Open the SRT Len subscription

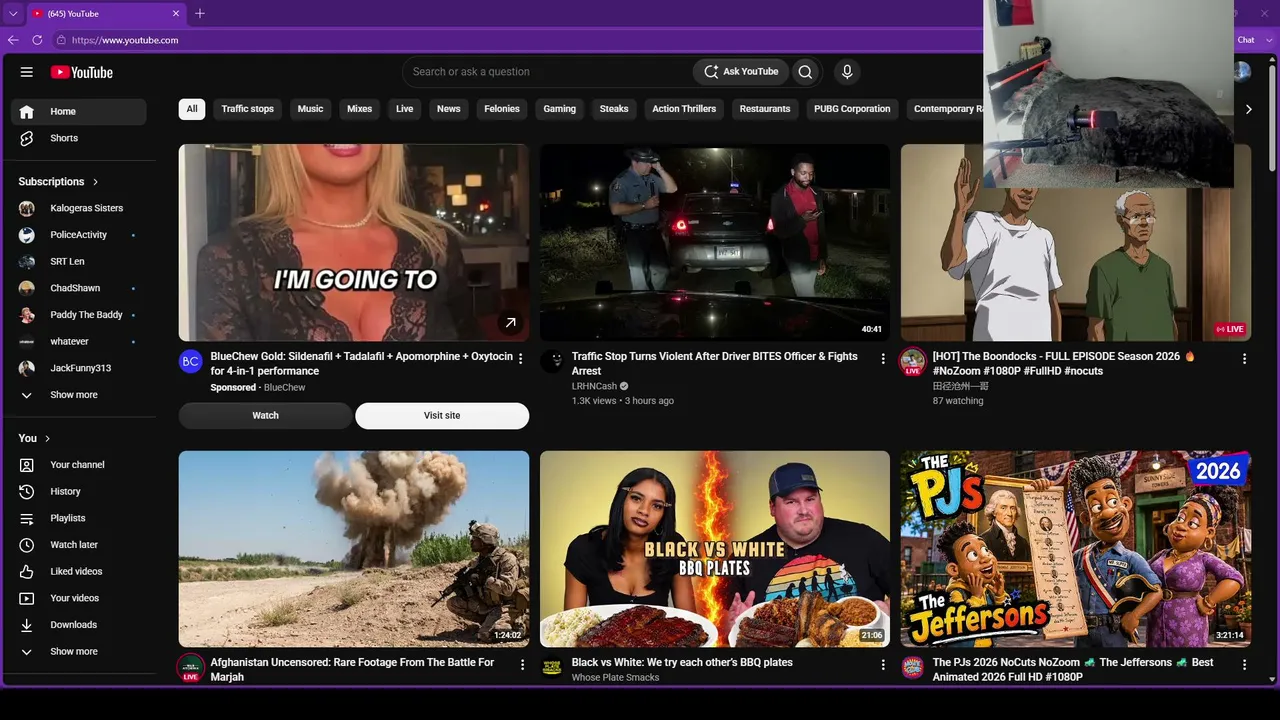[79, 261]
